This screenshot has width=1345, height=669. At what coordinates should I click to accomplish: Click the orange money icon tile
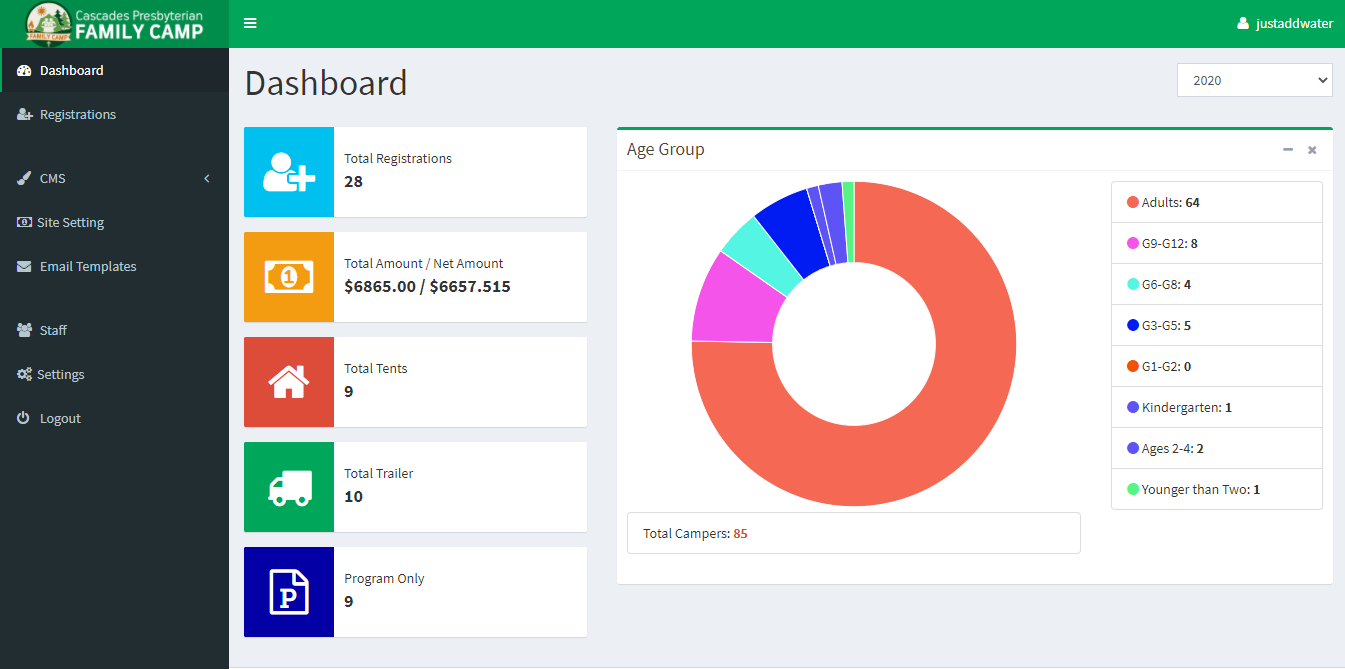[289, 277]
